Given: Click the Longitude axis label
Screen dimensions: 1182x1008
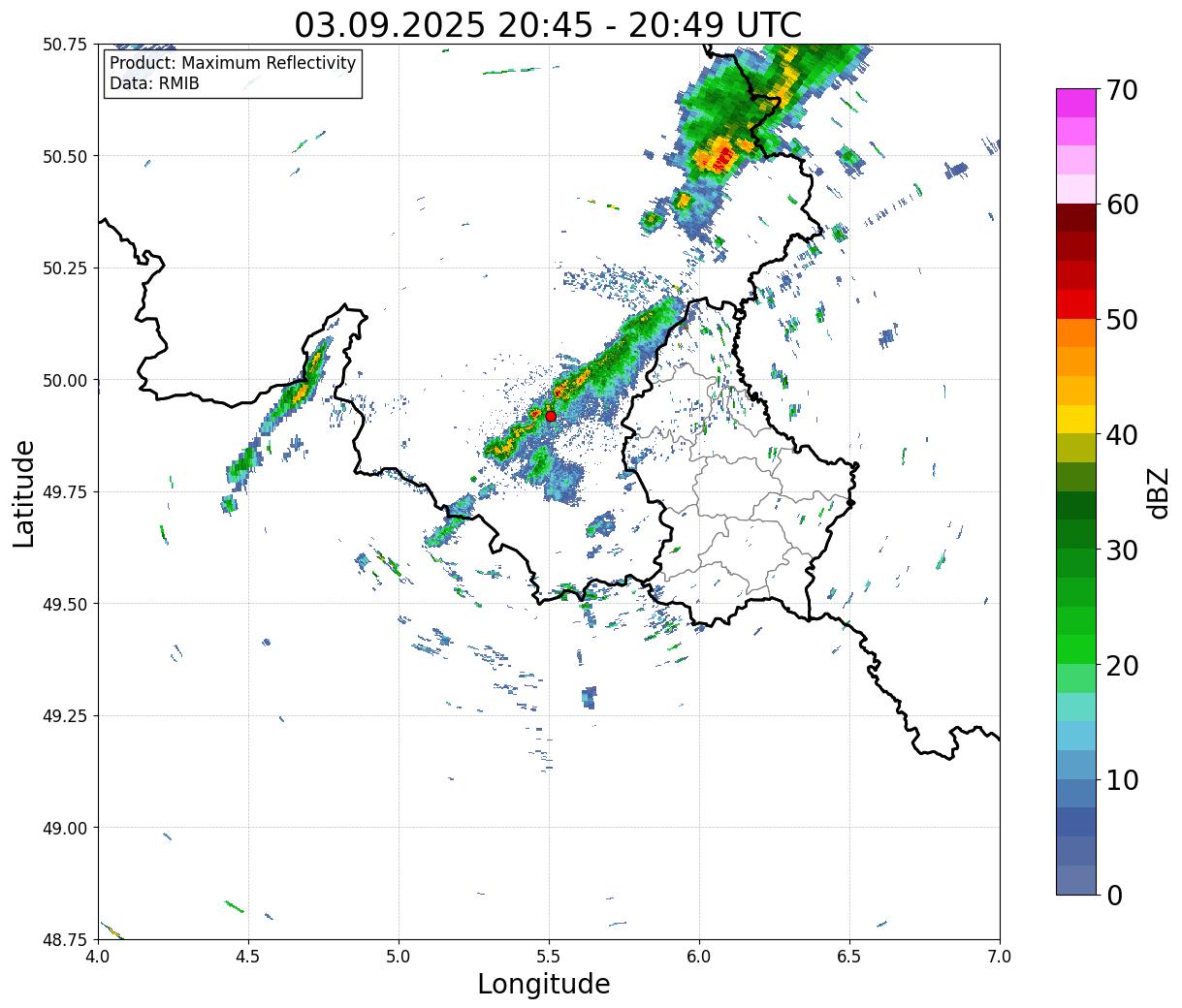Looking at the screenshot, I should point(544,984).
